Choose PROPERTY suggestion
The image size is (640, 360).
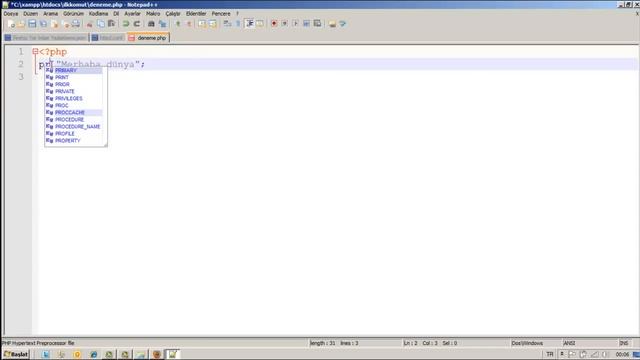(x=74, y=140)
